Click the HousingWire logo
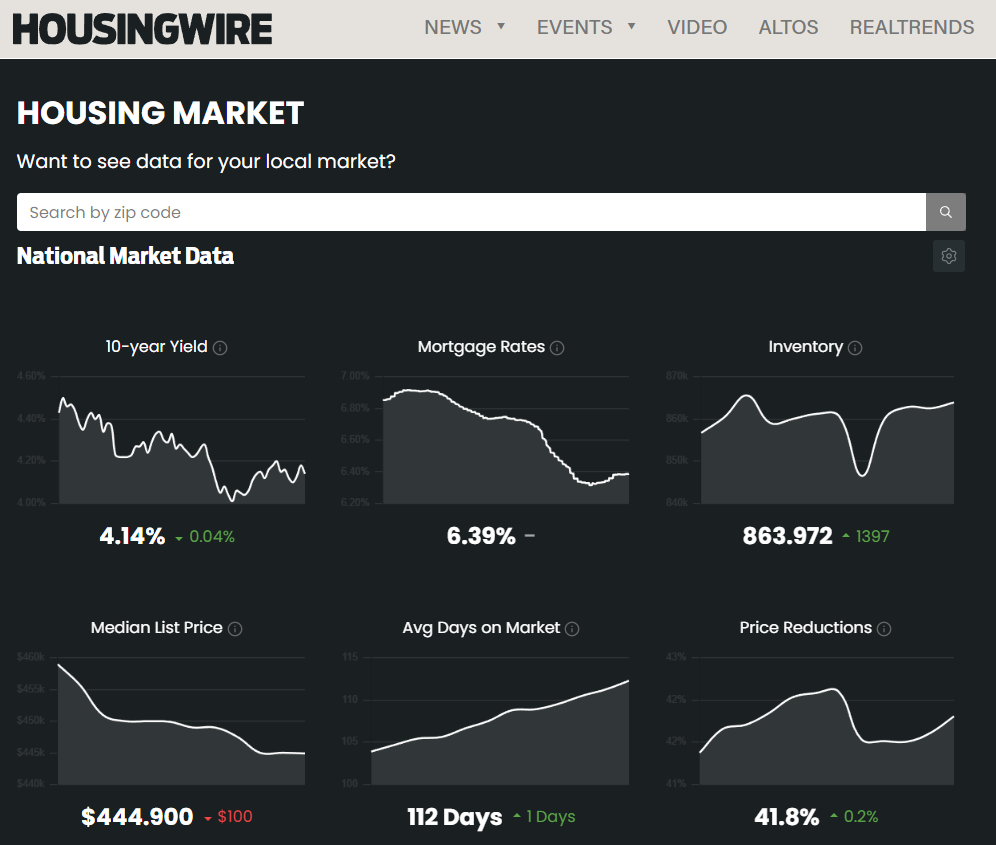Viewport: 996px width, 845px height. click(142, 29)
